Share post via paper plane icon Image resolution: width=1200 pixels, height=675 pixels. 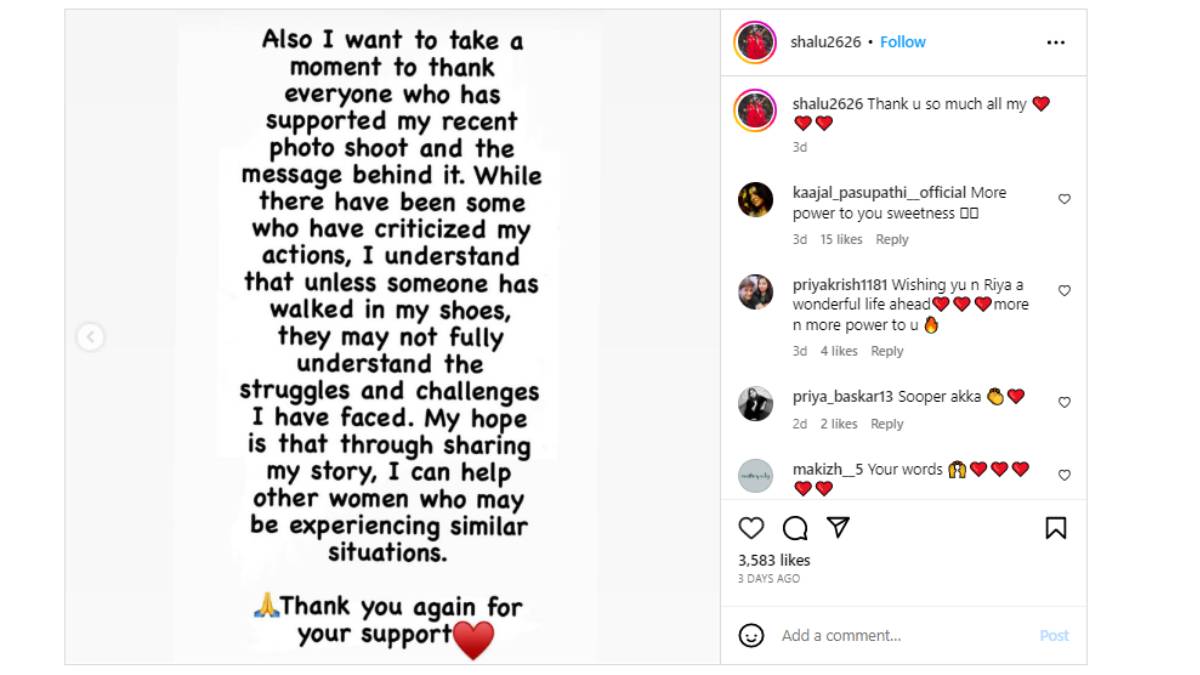point(839,527)
